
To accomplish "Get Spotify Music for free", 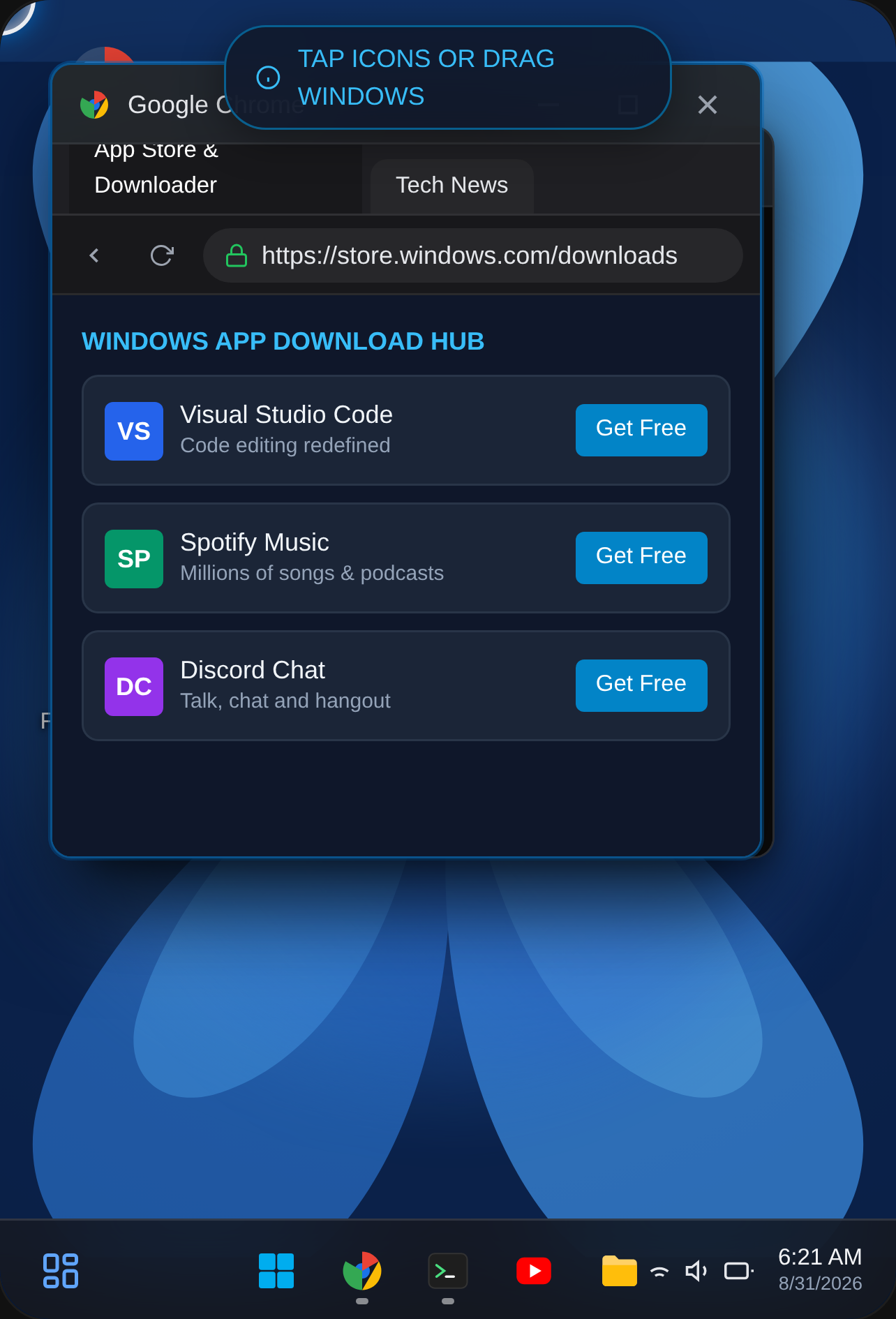I will [641, 558].
